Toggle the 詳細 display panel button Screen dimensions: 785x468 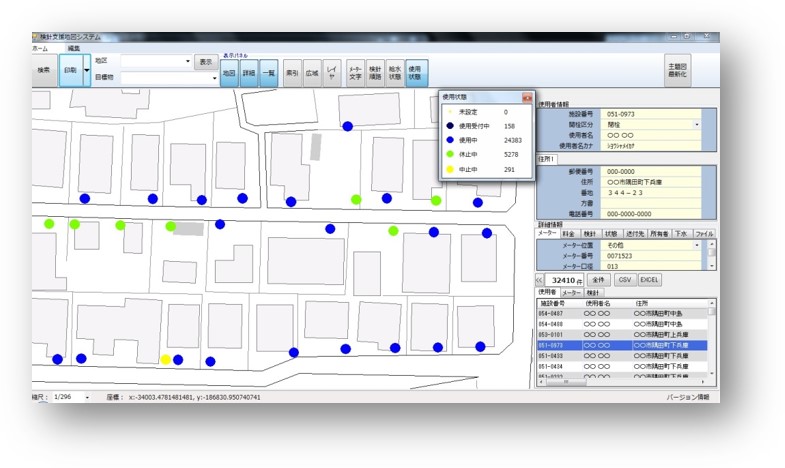[249, 73]
